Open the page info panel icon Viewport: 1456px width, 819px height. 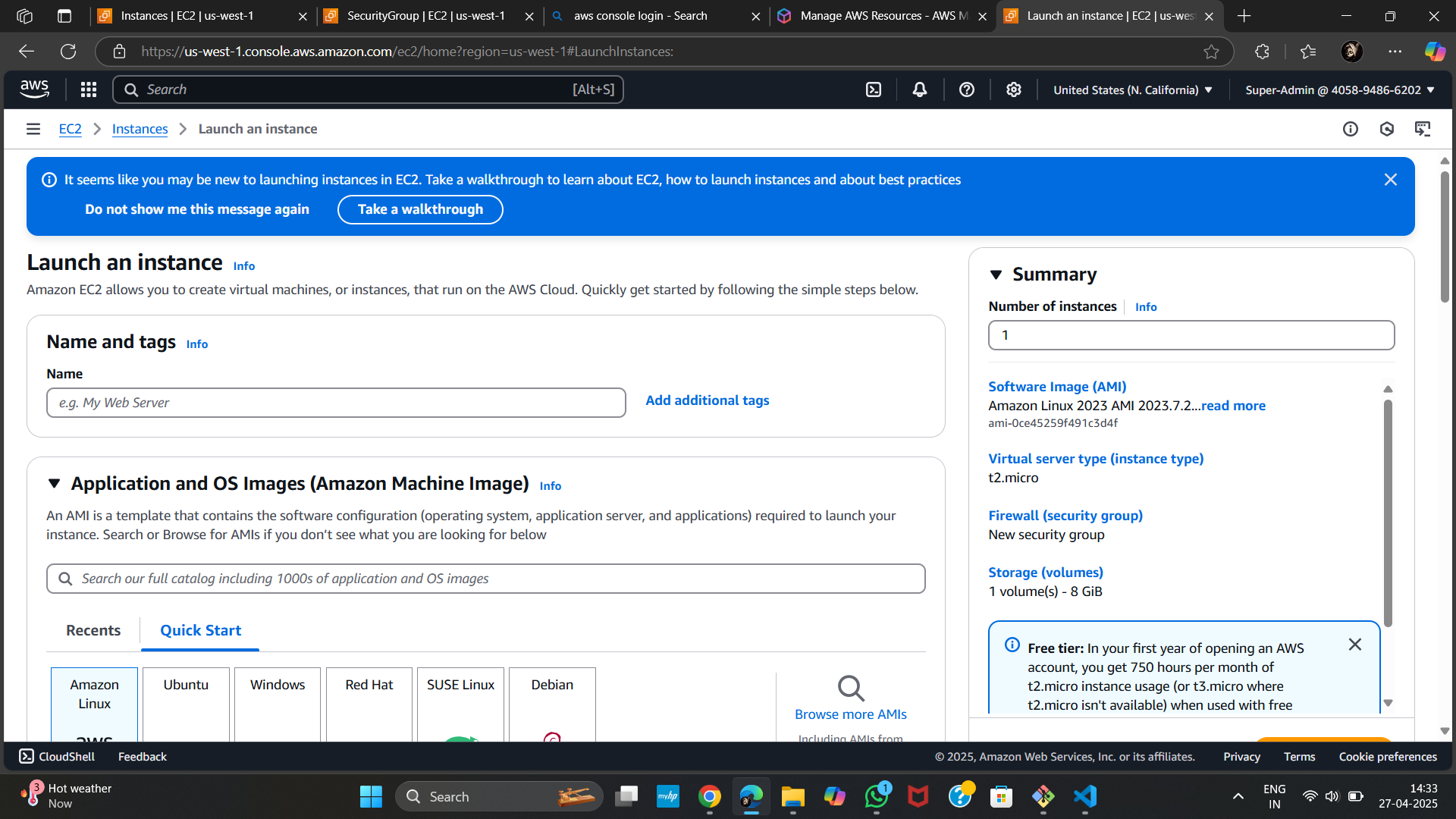point(1351,129)
